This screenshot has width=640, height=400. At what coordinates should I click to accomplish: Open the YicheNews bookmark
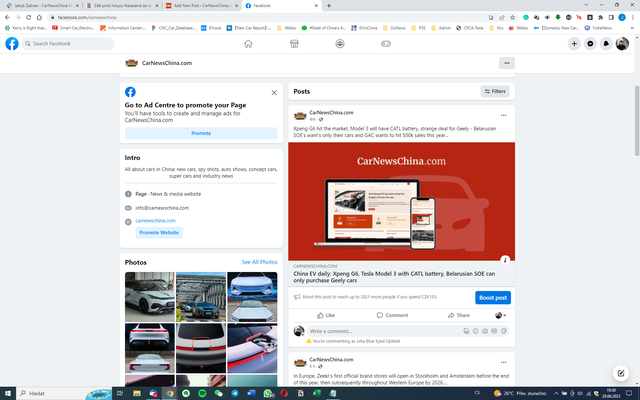click(x=598, y=28)
